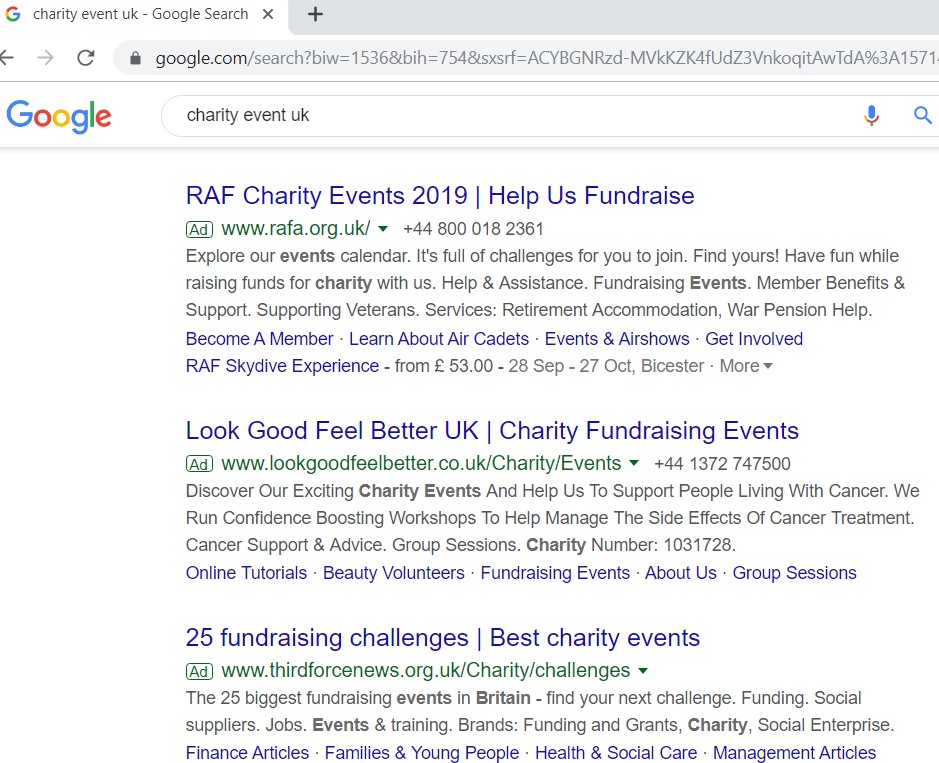The image size is (939, 763).
Task: Click the 'Finance Articles' sitelink
Action: click(247, 753)
